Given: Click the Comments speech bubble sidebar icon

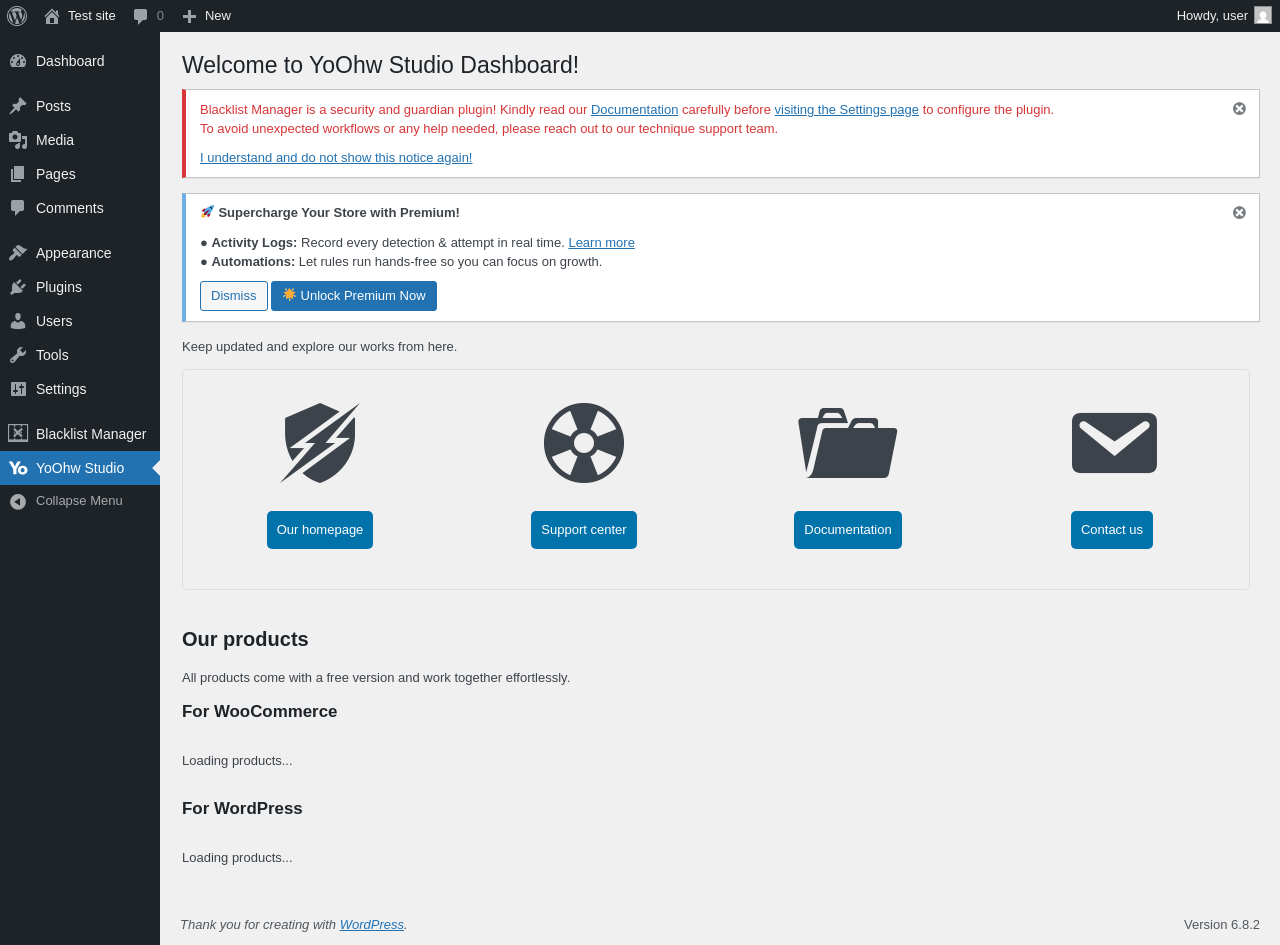Looking at the screenshot, I should (x=18, y=208).
